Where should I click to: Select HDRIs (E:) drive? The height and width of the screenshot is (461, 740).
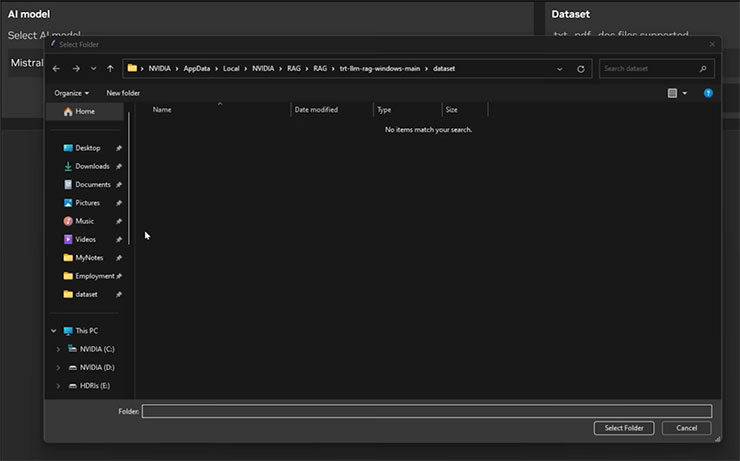coord(95,386)
